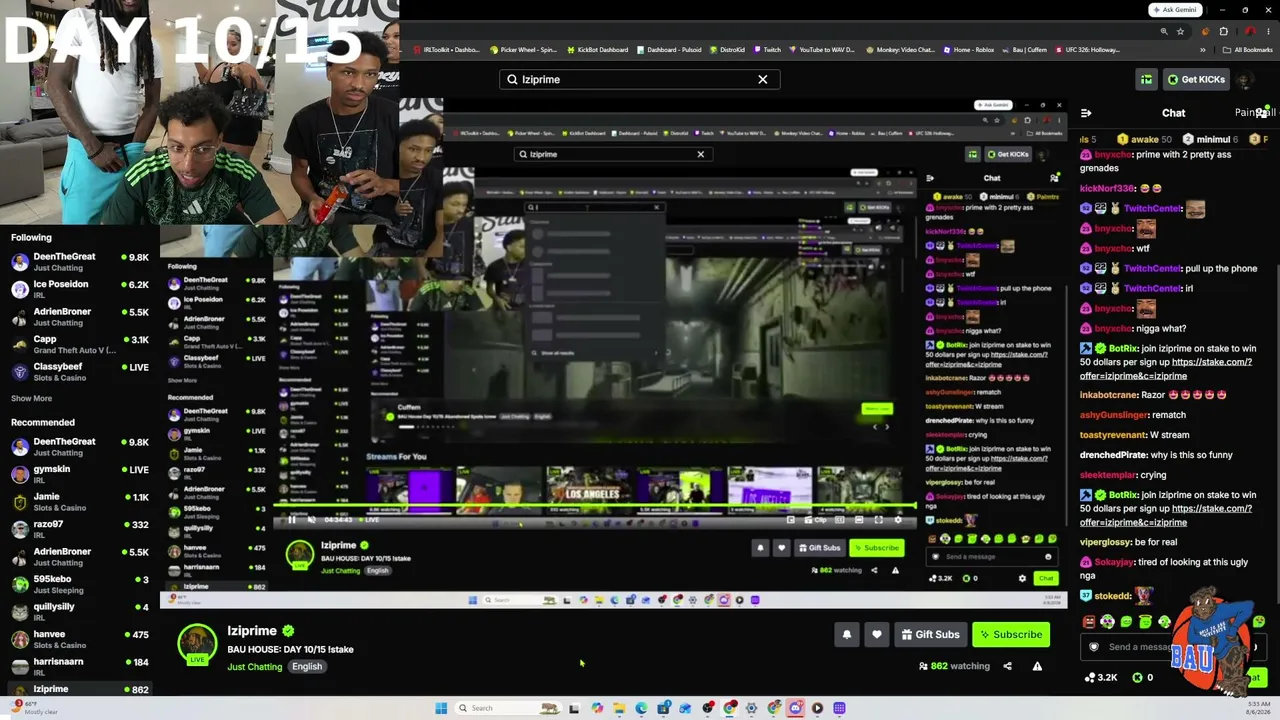The width and height of the screenshot is (1280, 720).
Task: Open Iziprime in the sidebar Recommended list
Action: tap(80, 689)
